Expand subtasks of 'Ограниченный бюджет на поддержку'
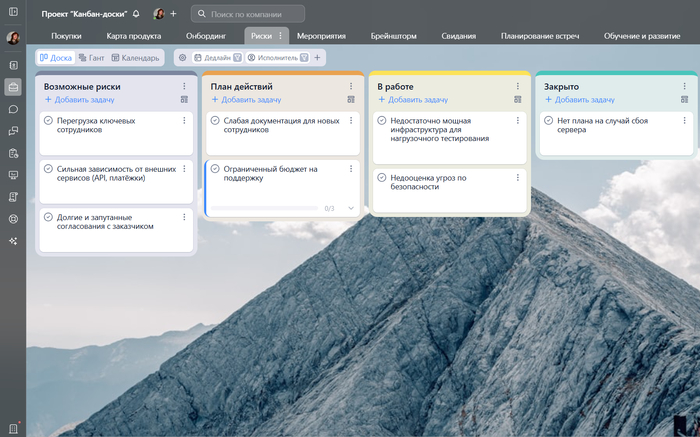 (351, 208)
